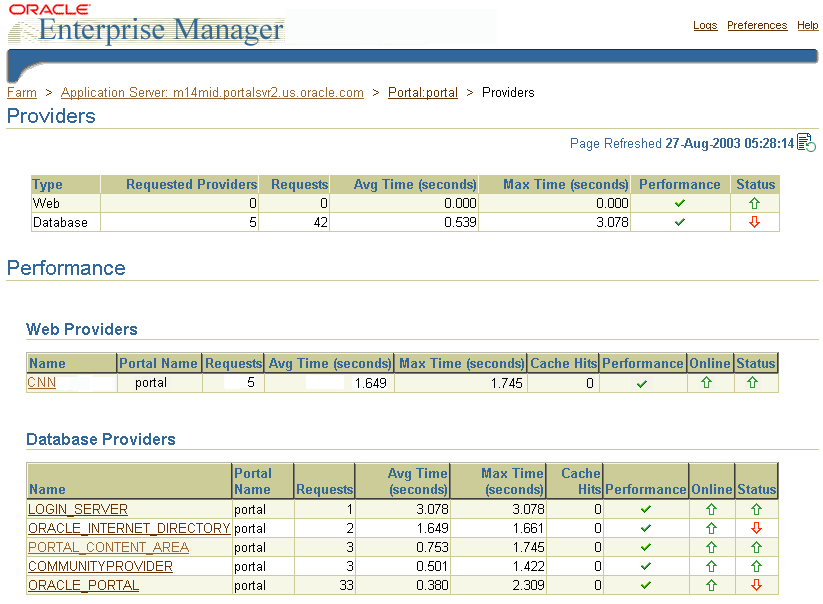The width and height of the screenshot is (823, 604).
Task: Click COMMUNITYPROVIDER max time 1.422
Action: point(529,566)
